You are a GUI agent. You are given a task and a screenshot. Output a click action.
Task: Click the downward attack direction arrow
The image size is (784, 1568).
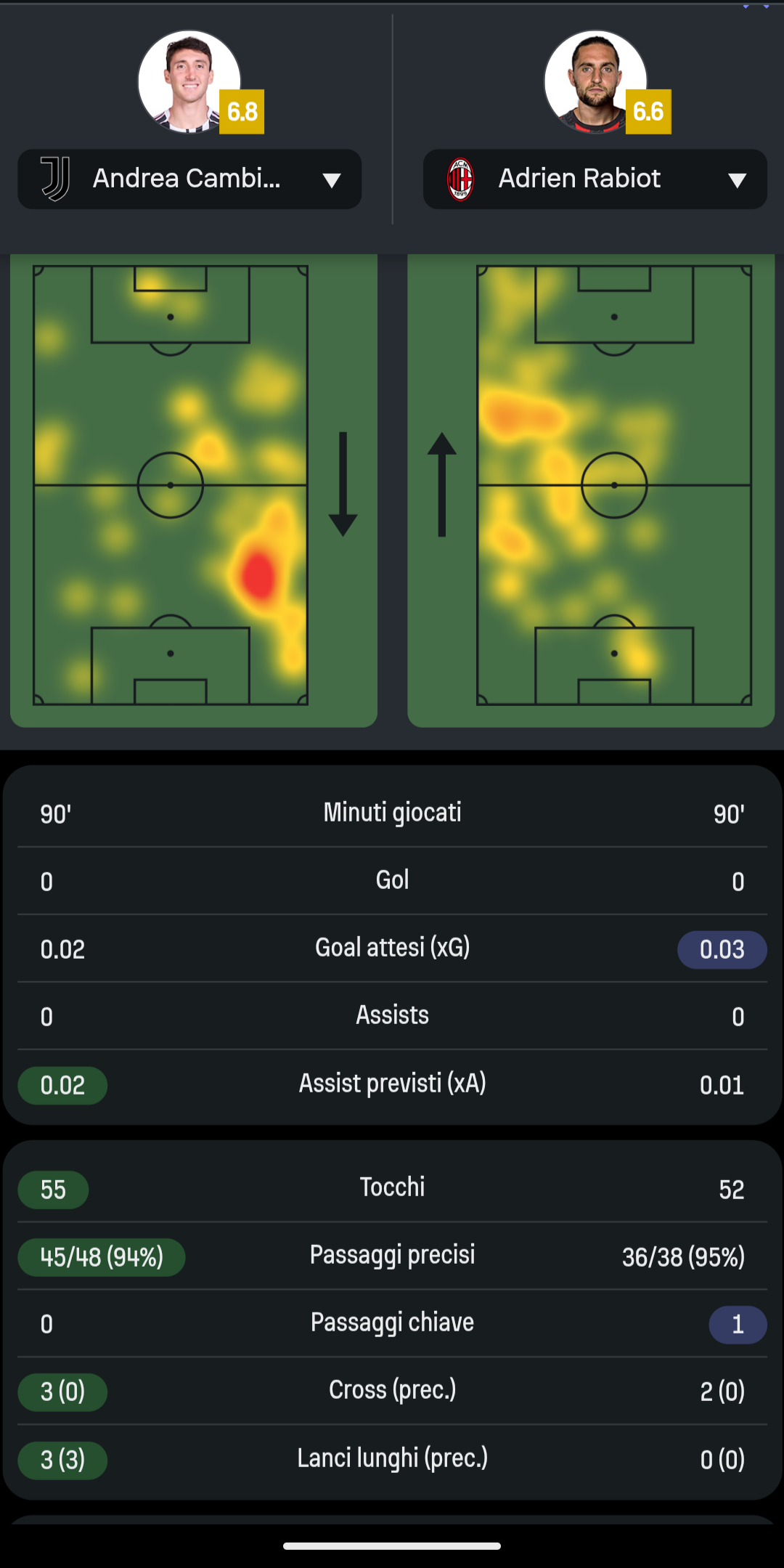pyautogui.click(x=343, y=484)
